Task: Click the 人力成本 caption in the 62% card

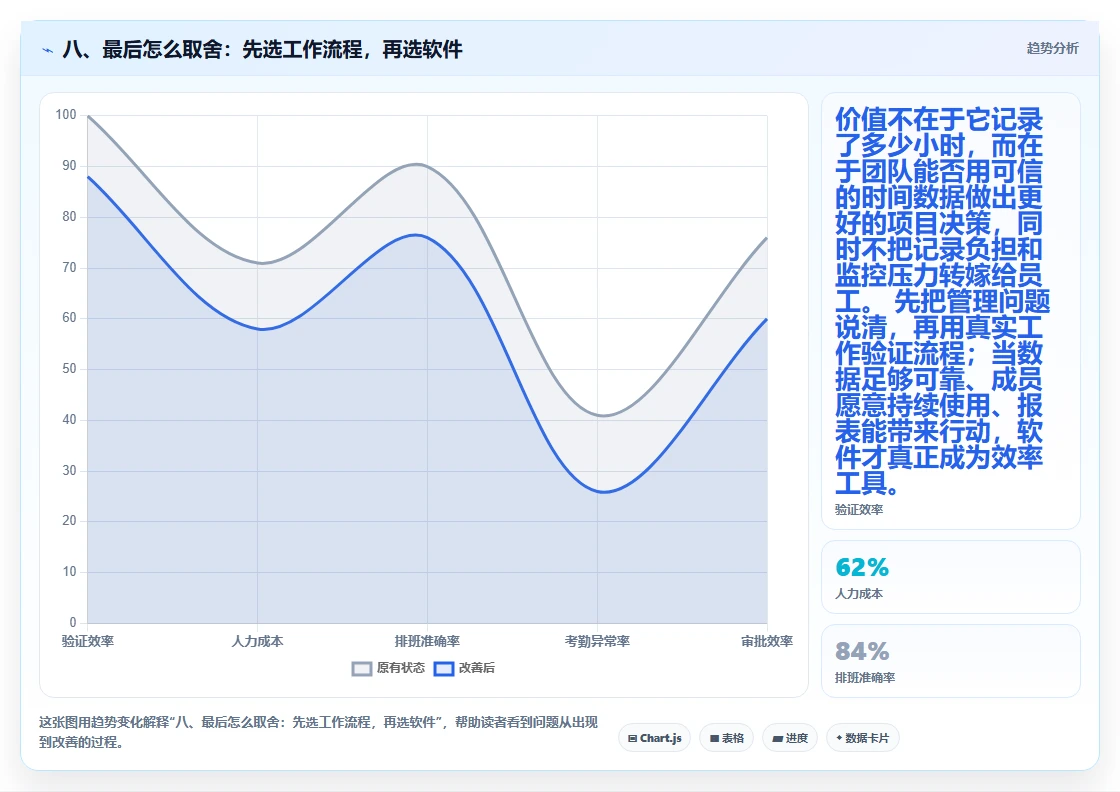Action: pyautogui.click(x=859, y=593)
